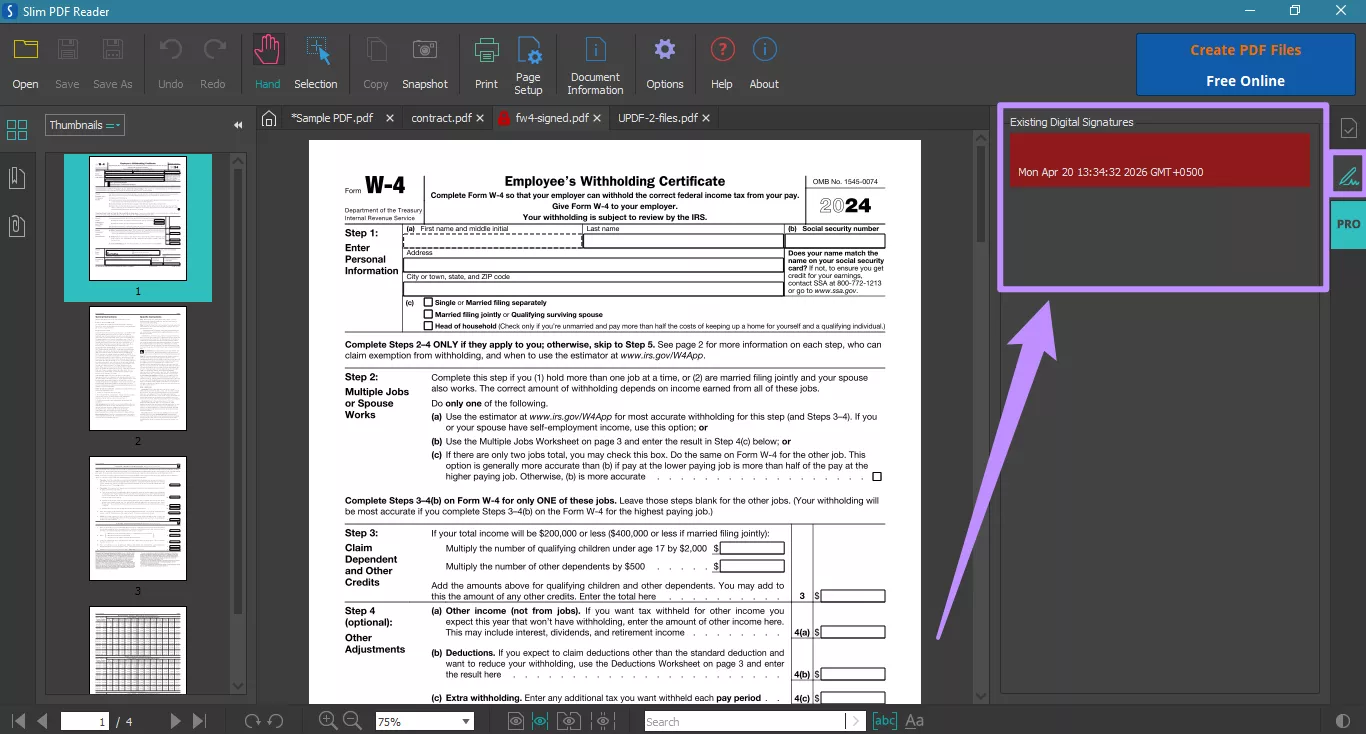Open the Help documentation
Viewport: 1366px width, 734px height.
721,61
